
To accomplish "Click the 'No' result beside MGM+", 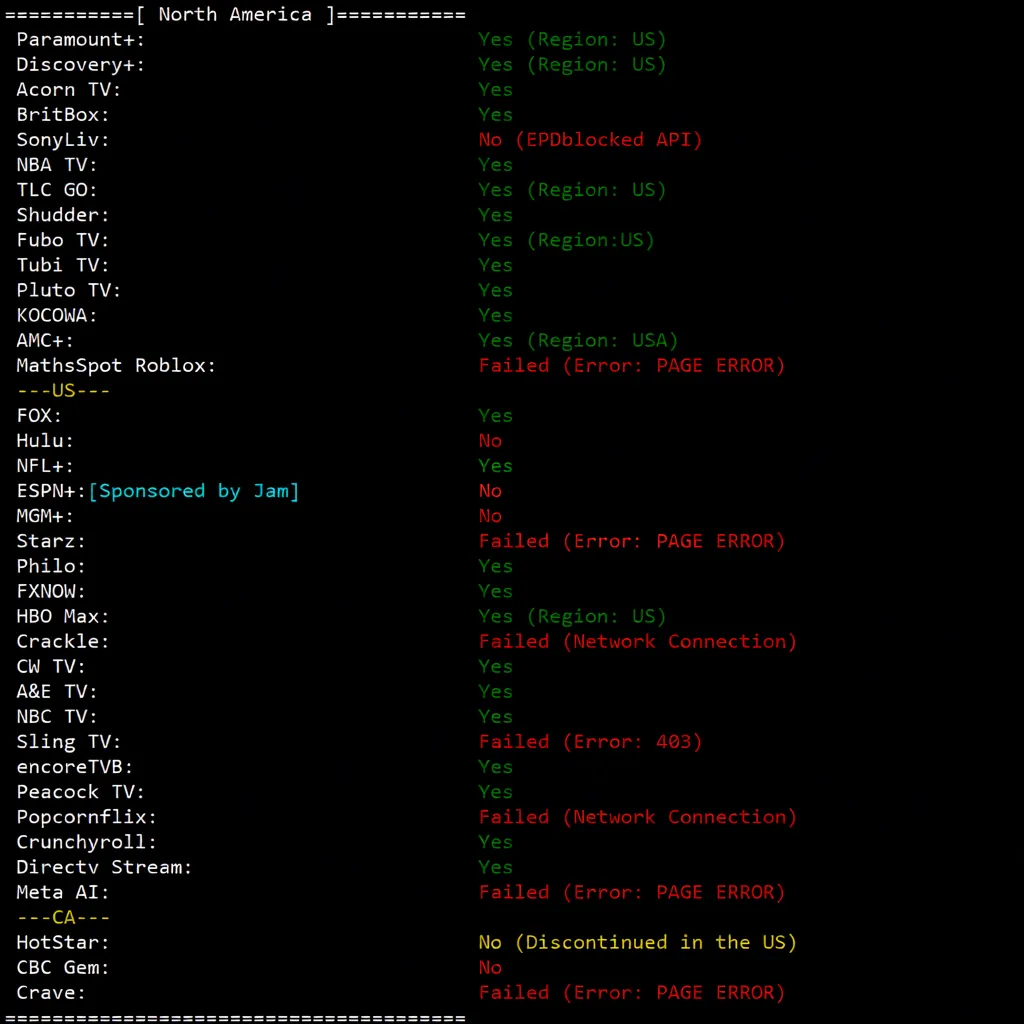I will pyautogui.click(x=490, y=516).
